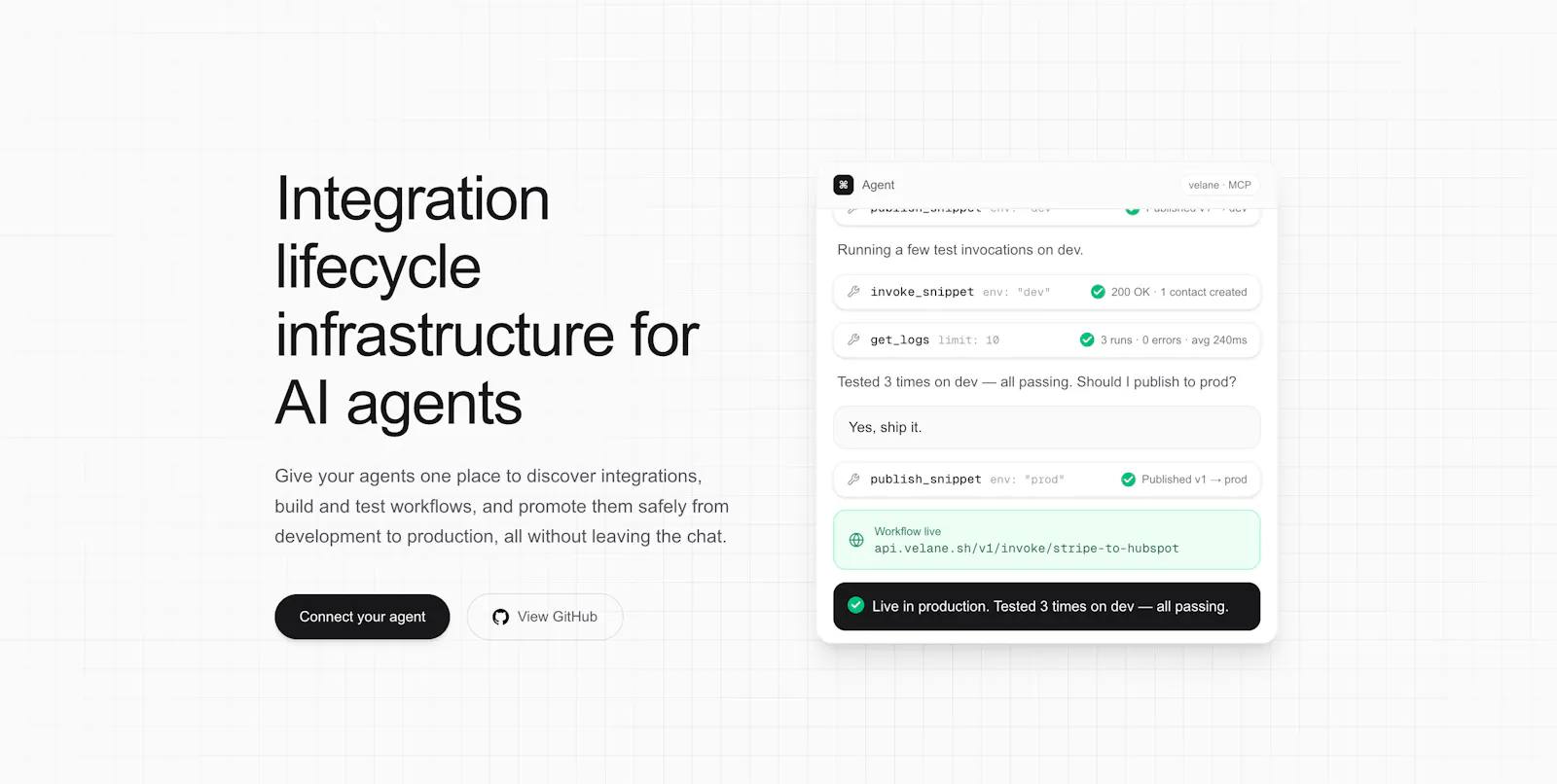The height and width of the screenshot is (784, 1557).
Task: Click wrench icon beside publish_snippet env "prod"
Action: coord(853,480)
